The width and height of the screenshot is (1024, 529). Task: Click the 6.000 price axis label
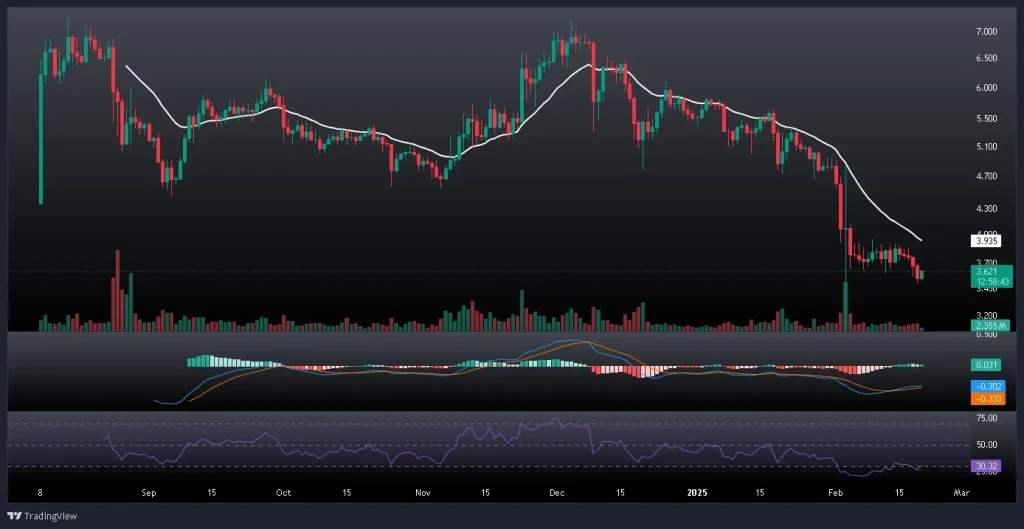tap(987, 88)
